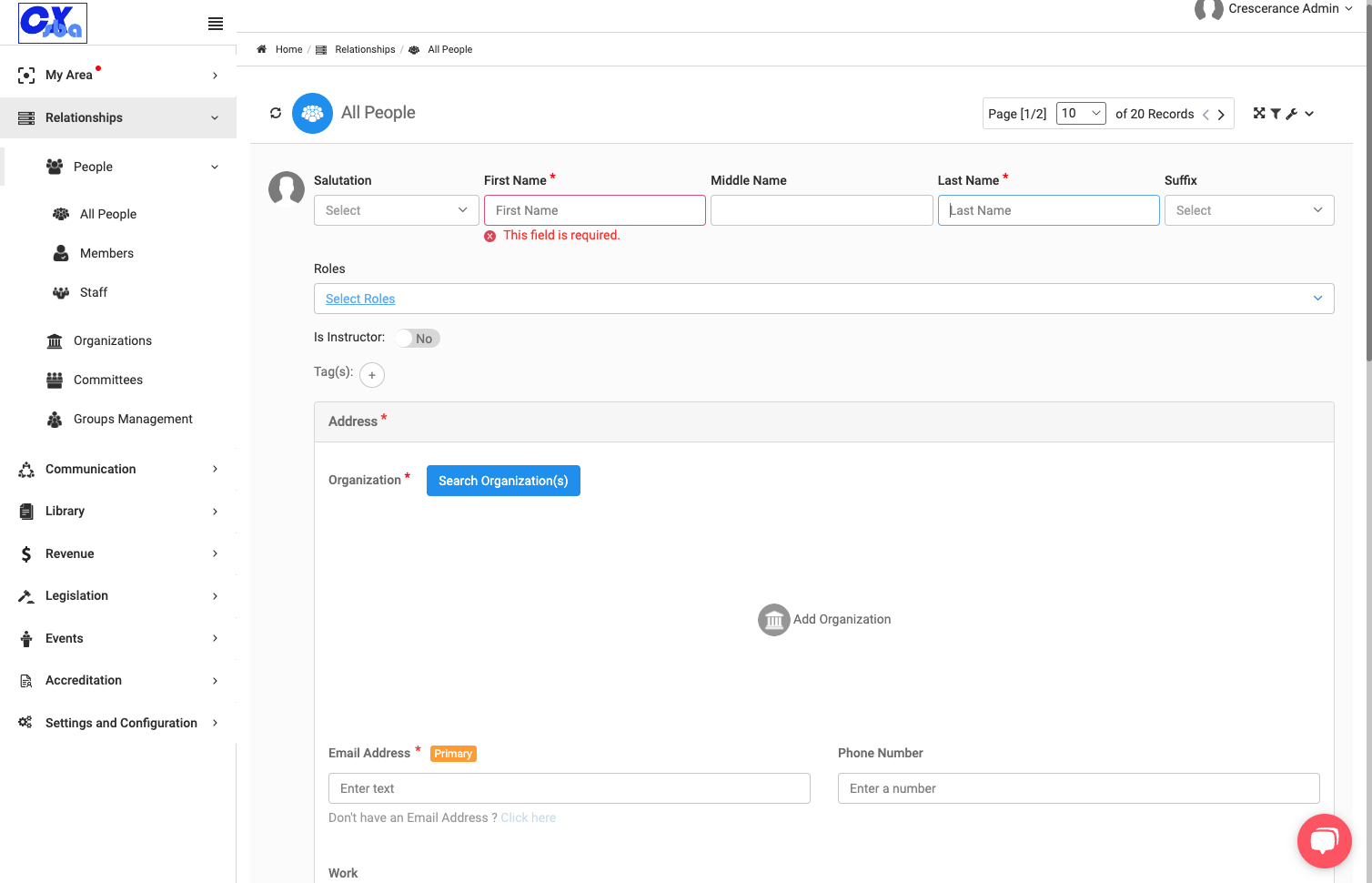Click the Relationships breadcrumb link
Image resolution: width=1372 pixels, height=883 pixels.
[365, 49]
